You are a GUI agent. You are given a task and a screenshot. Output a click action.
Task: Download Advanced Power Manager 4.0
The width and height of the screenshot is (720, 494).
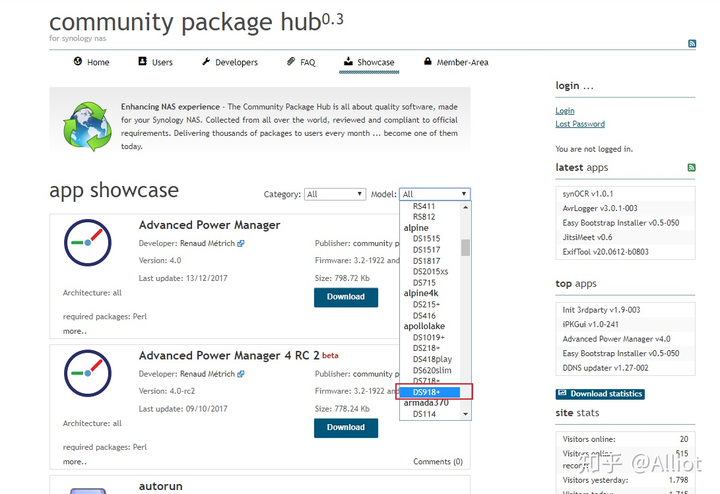(346, 297)
